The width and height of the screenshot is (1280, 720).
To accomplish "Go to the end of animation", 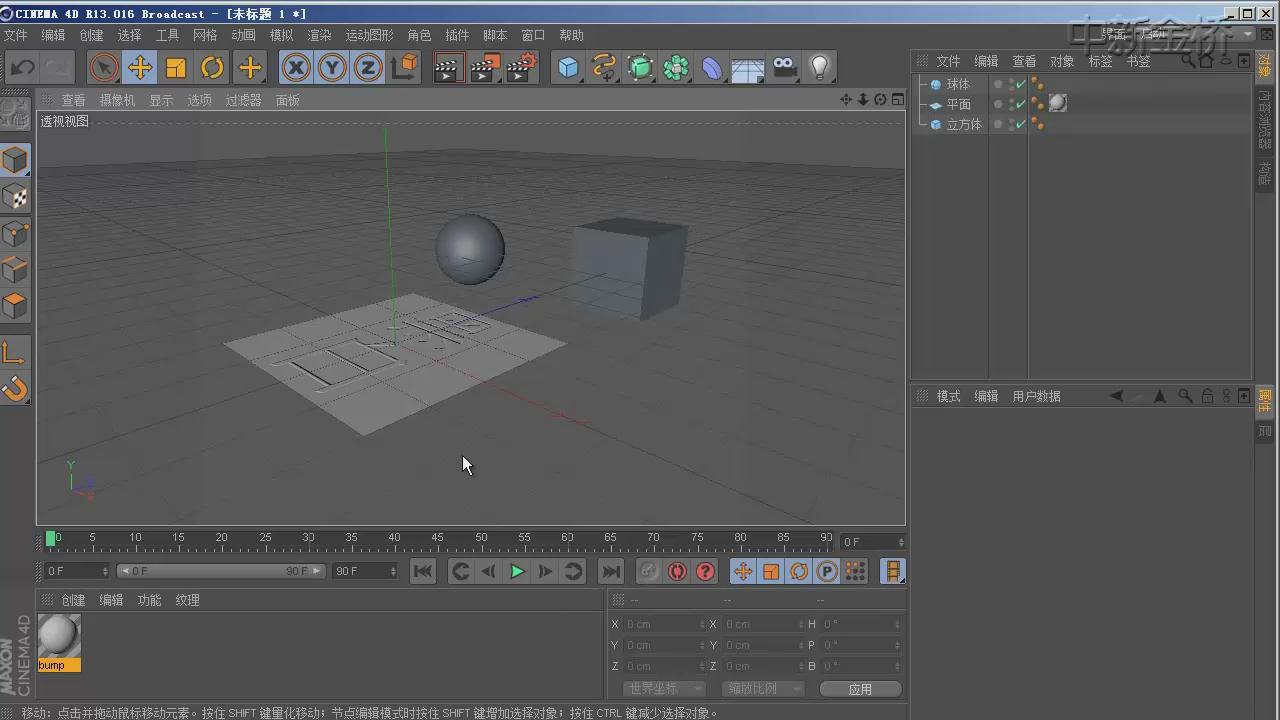I will (610, 571).
